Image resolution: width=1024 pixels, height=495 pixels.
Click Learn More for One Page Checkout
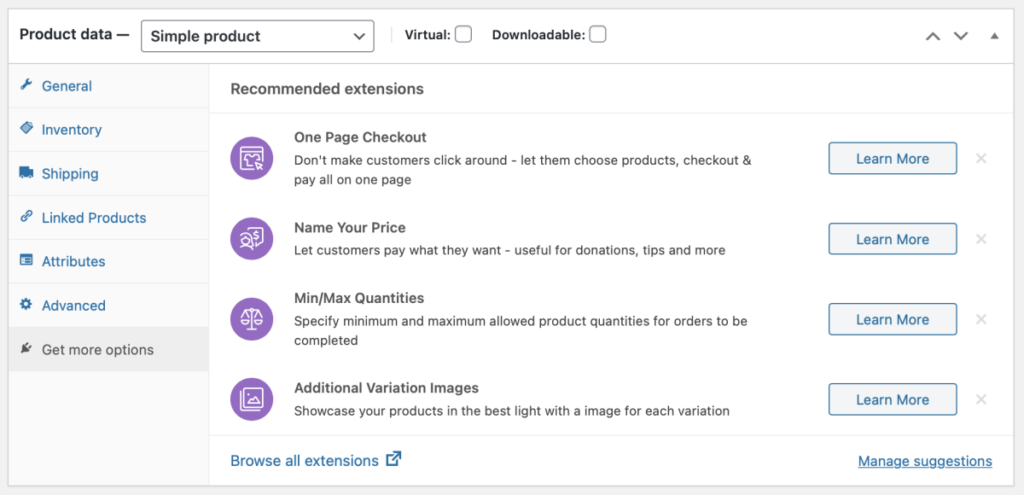click(x=892, y=158)
